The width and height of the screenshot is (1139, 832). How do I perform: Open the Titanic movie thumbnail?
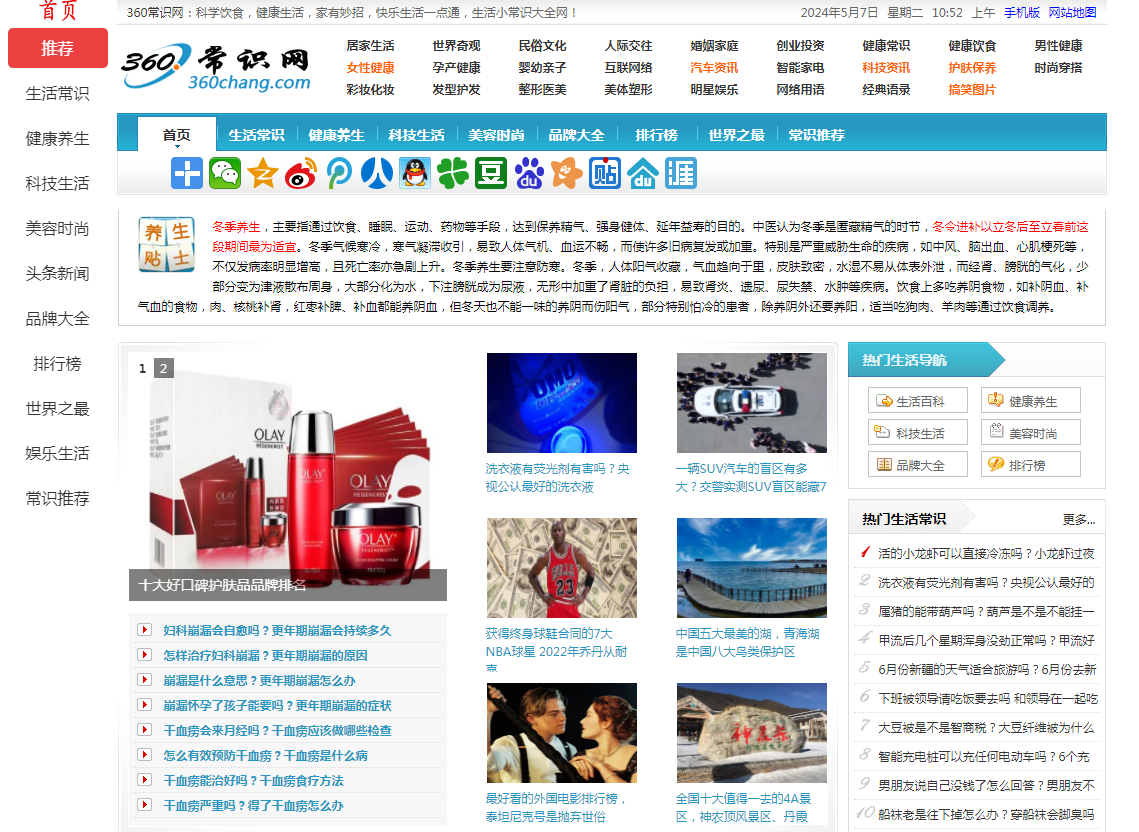pyautogui.click(x=562, y=732)
